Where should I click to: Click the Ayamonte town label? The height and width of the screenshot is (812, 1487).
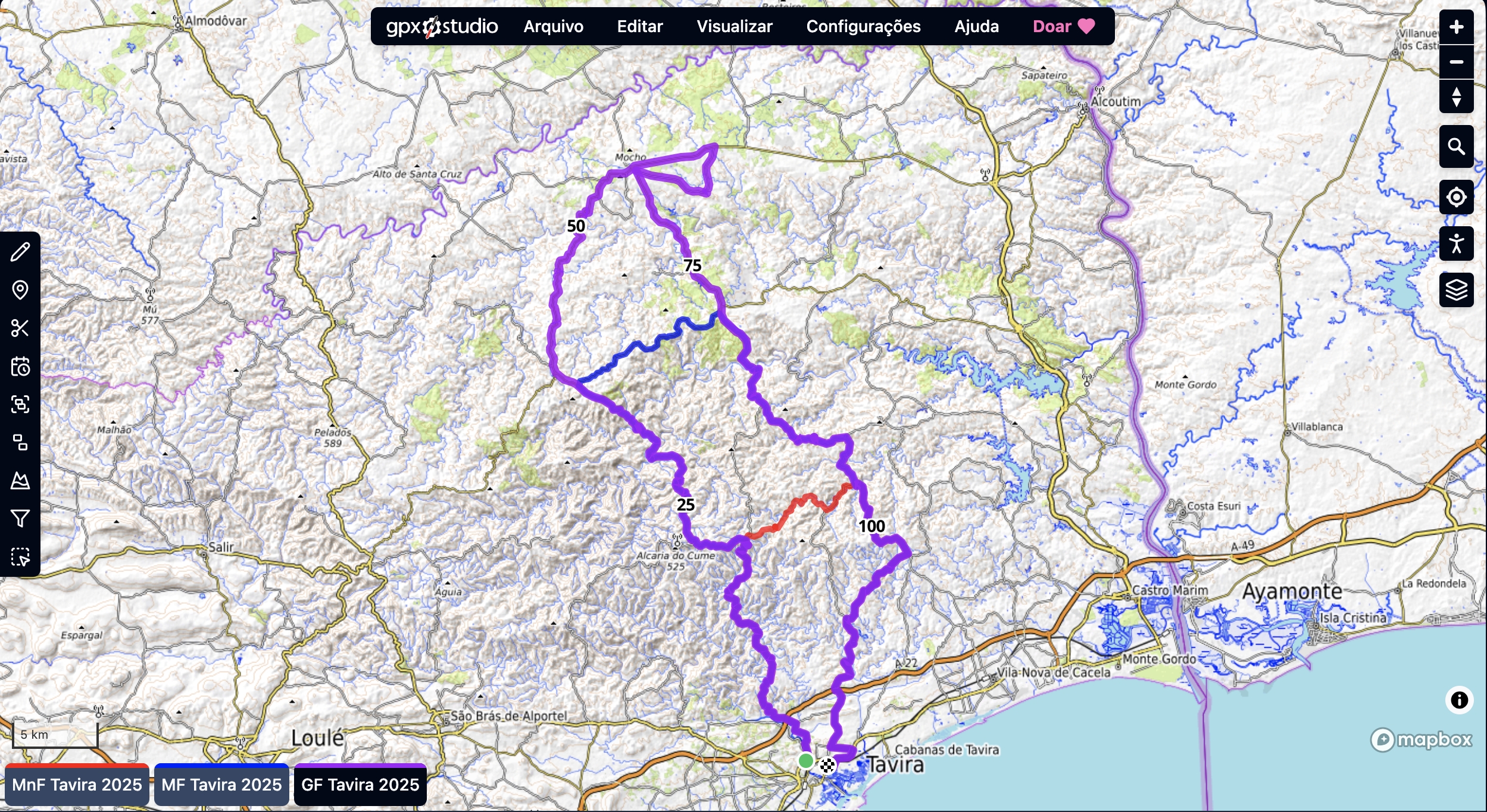pos(1292,591)
